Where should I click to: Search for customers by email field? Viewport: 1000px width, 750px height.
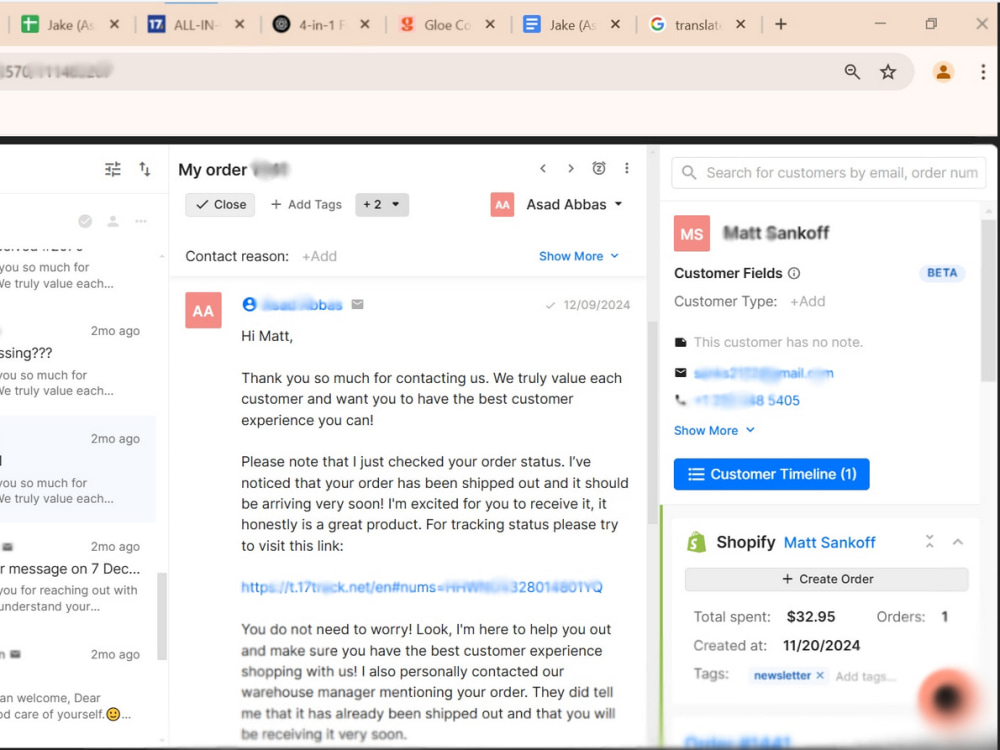828,173
